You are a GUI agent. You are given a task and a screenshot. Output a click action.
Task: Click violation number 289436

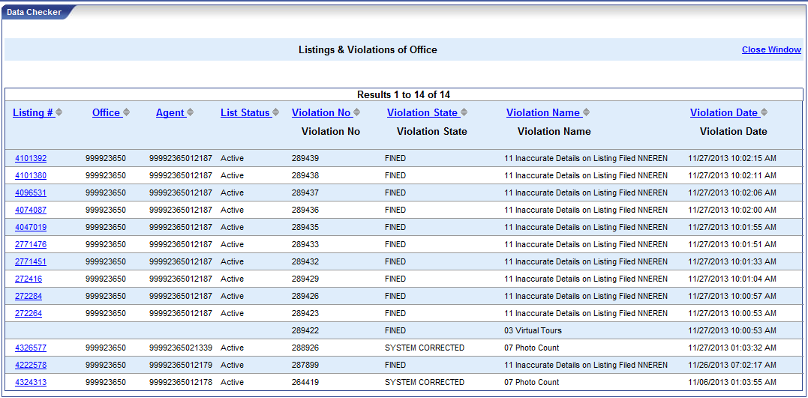(x=305, y=210)
